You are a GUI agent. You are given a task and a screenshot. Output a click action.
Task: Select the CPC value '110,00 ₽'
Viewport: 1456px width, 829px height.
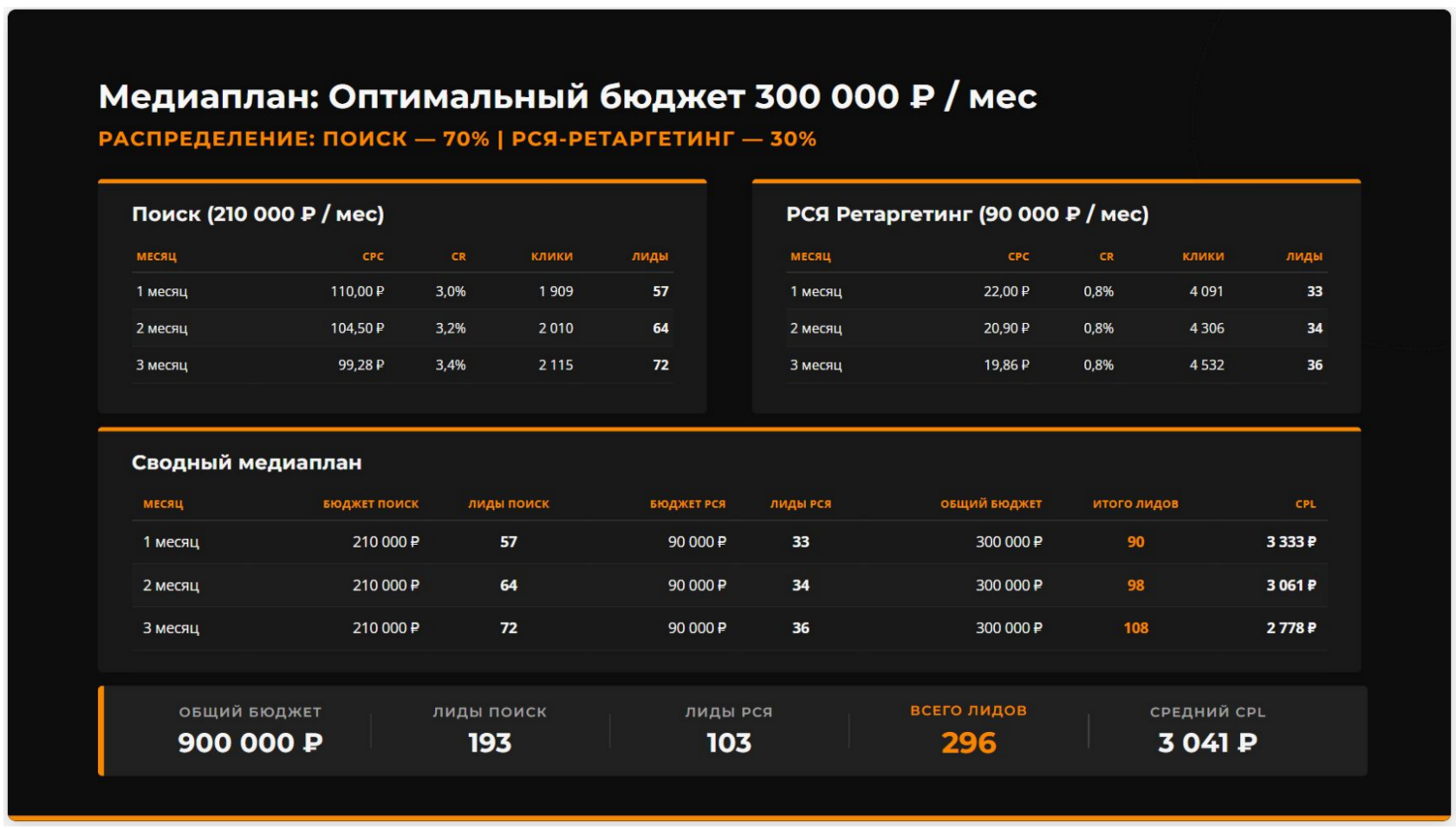coord(357,291)
